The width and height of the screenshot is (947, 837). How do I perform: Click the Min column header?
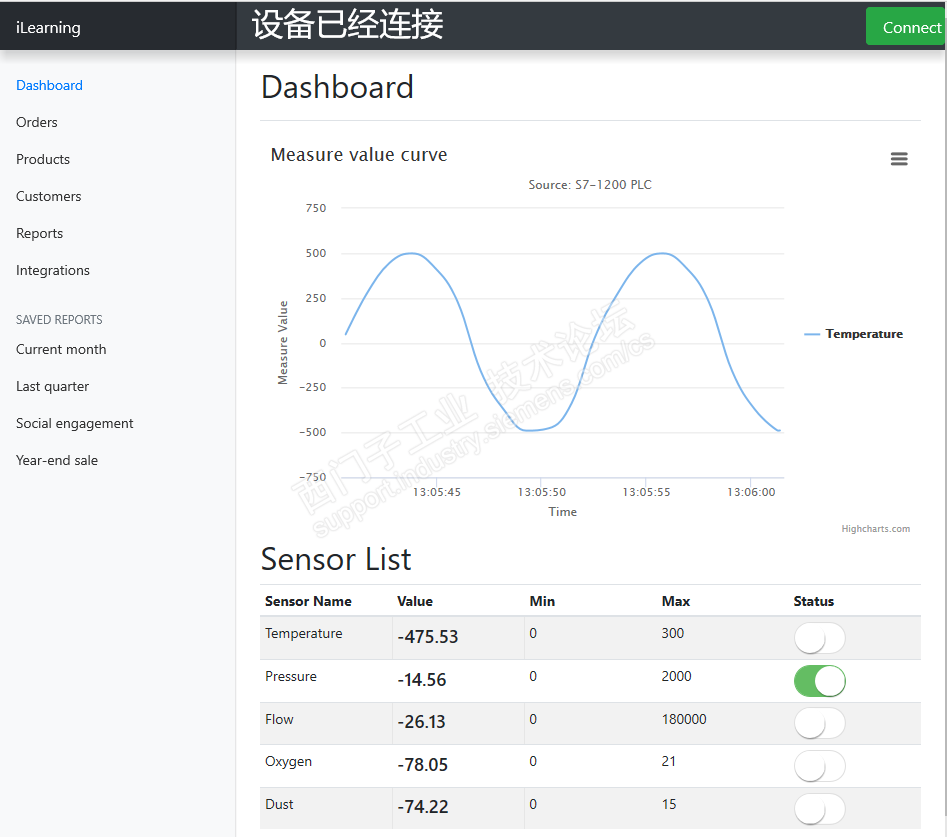tap(542, 601)
